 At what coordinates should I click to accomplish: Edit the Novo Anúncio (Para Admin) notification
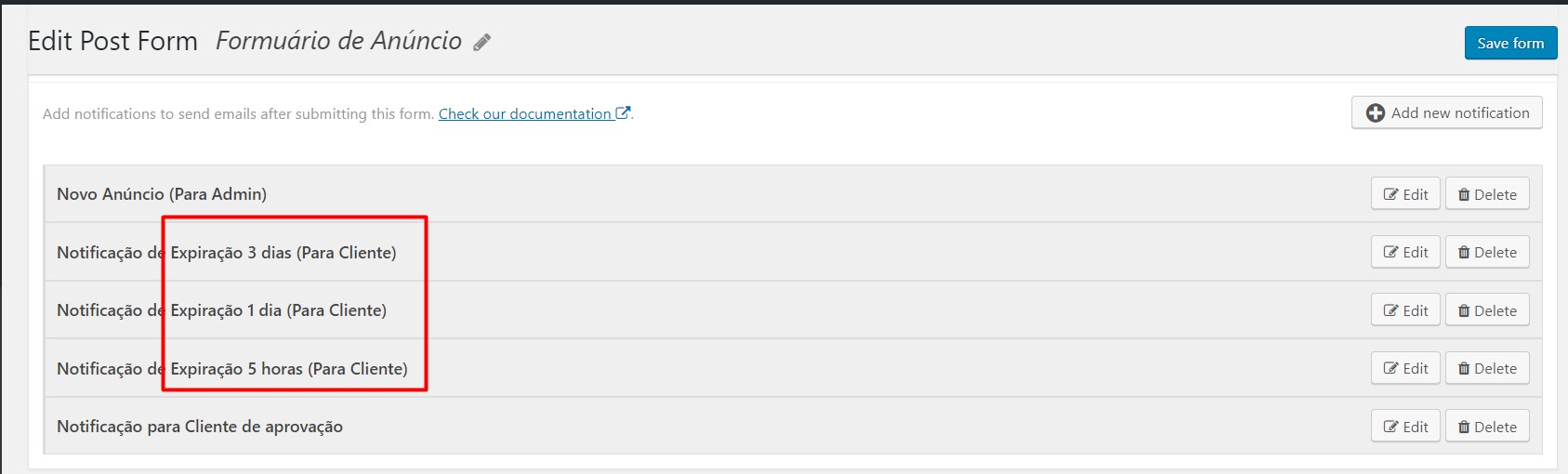pyautogui.click(x=1405, y=194)
